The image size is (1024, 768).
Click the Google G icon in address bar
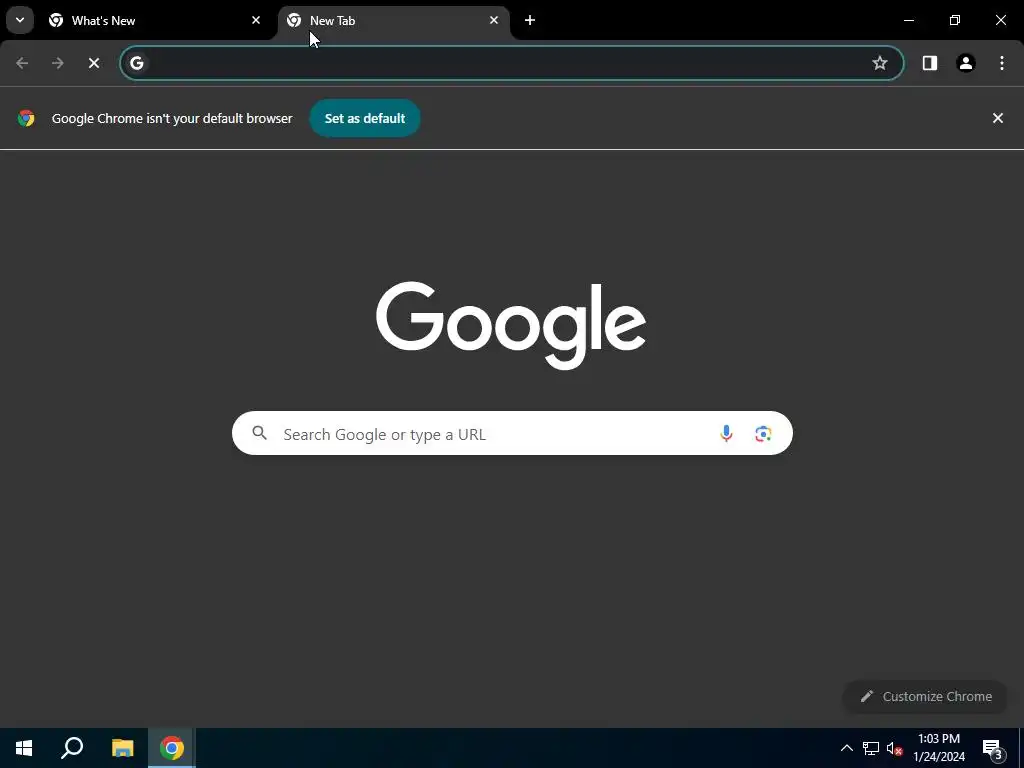pyautogui.click(x=136, y=63)
